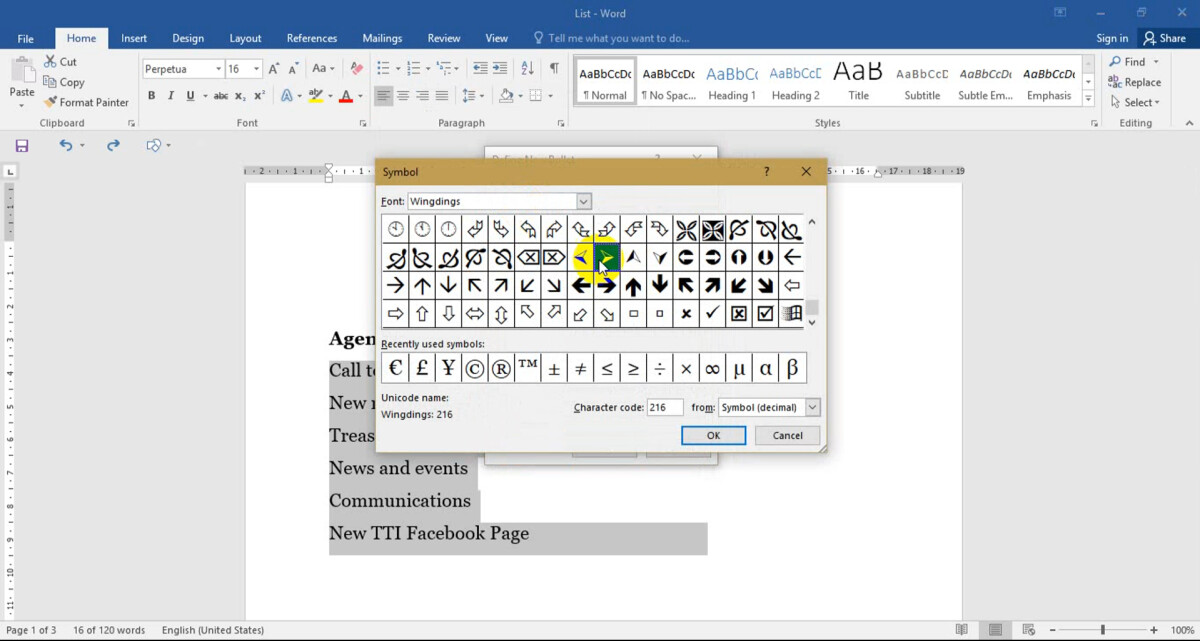Screen dimensions: 1200x641
Task: Select the Euro symbol in recently used
Action: coord(395,368)
